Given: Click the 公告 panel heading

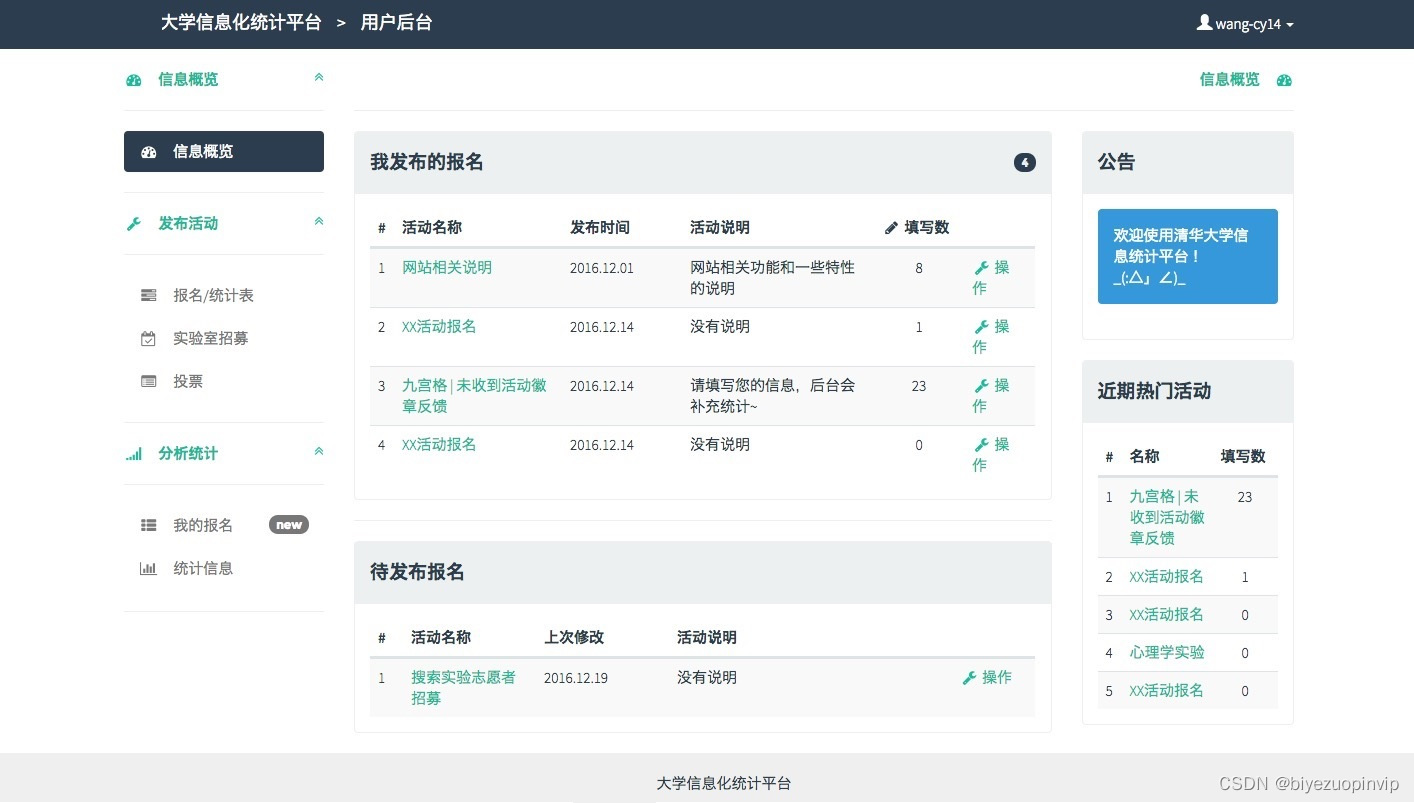Looking at the screenshot, I should 1117,162.
